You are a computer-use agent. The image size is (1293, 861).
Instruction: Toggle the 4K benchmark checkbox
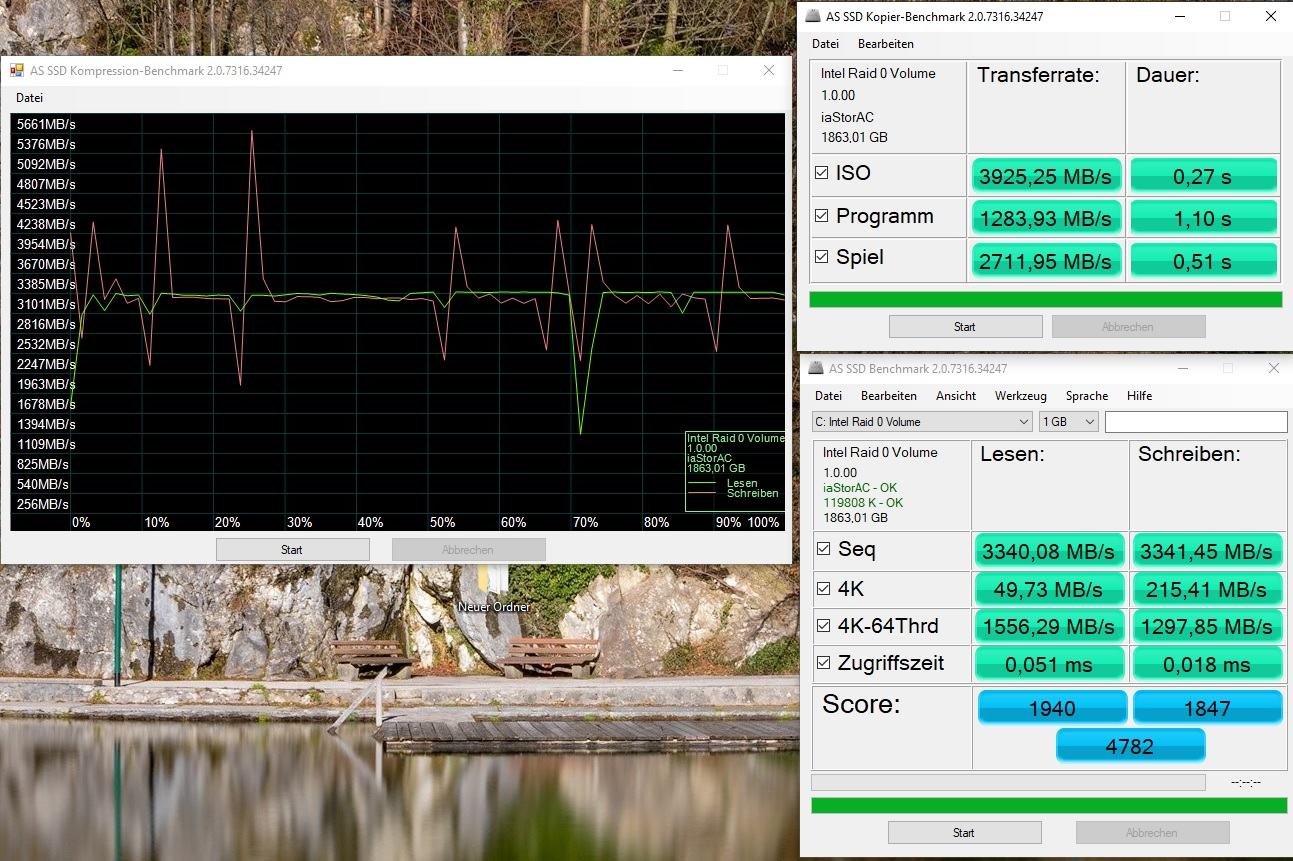[824, 589]
